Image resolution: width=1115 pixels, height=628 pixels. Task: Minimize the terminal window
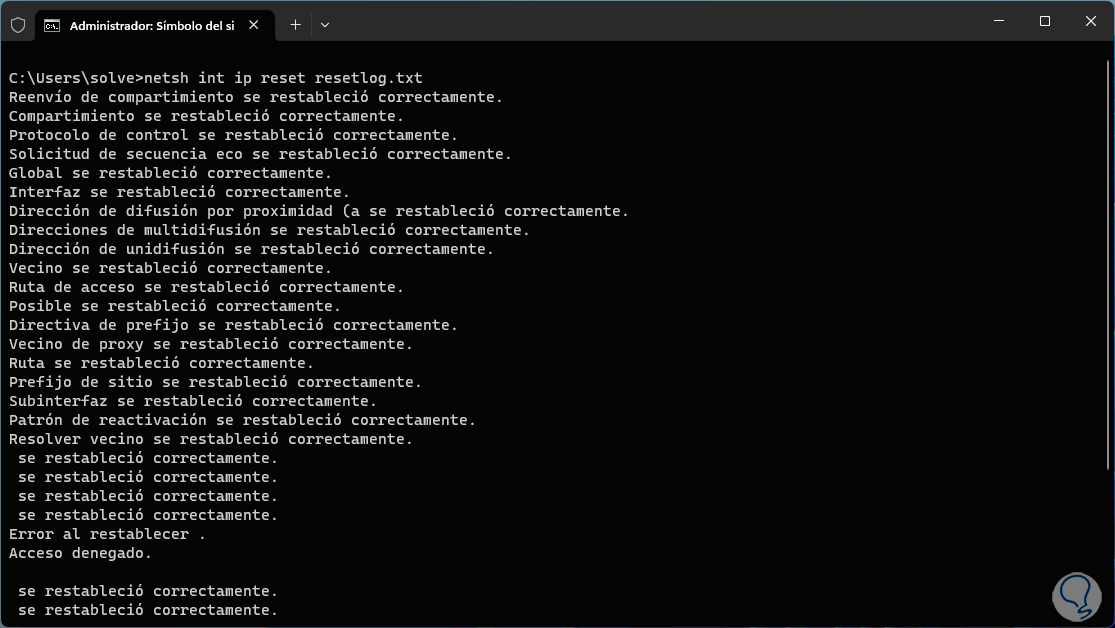(999, 21)
